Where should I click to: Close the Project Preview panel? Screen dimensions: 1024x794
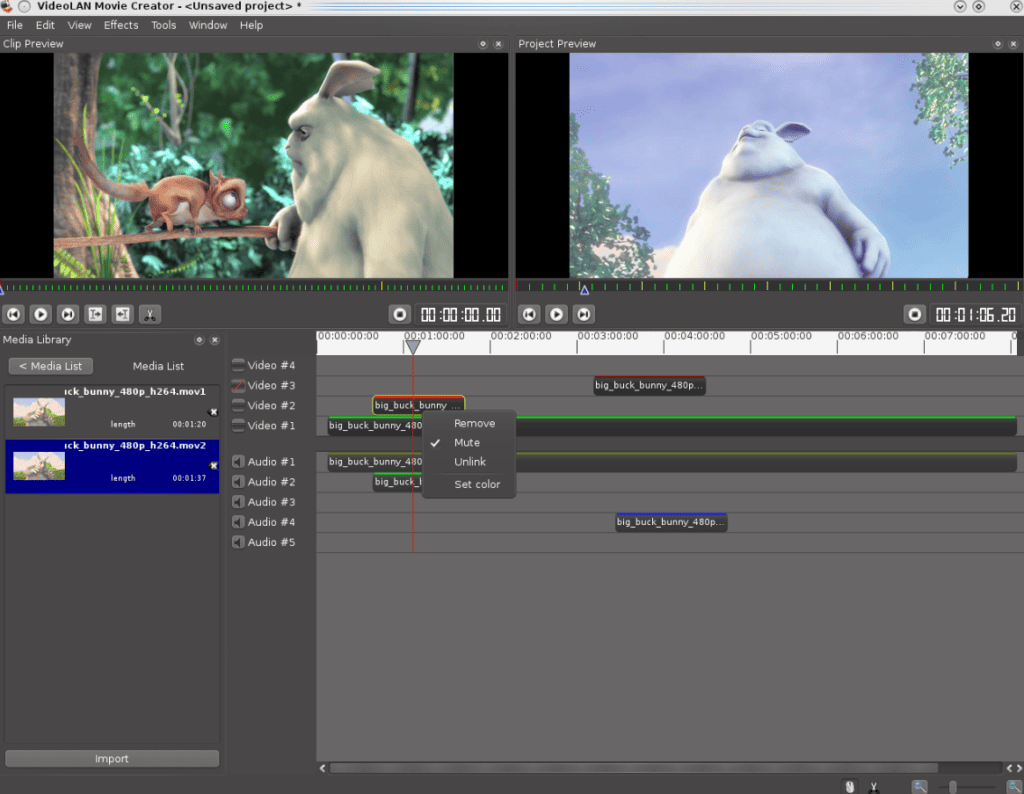(x=1014, y=44)
